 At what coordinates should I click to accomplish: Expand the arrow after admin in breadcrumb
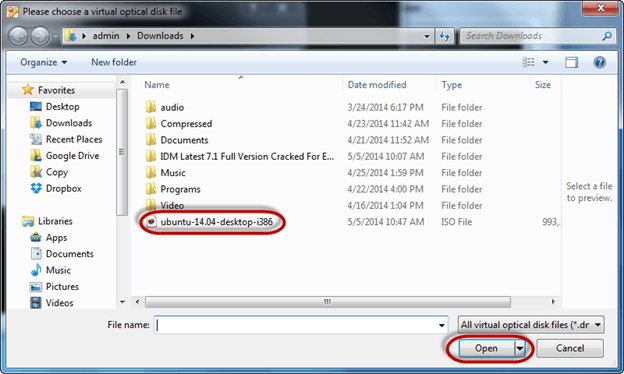pos(128,36)
